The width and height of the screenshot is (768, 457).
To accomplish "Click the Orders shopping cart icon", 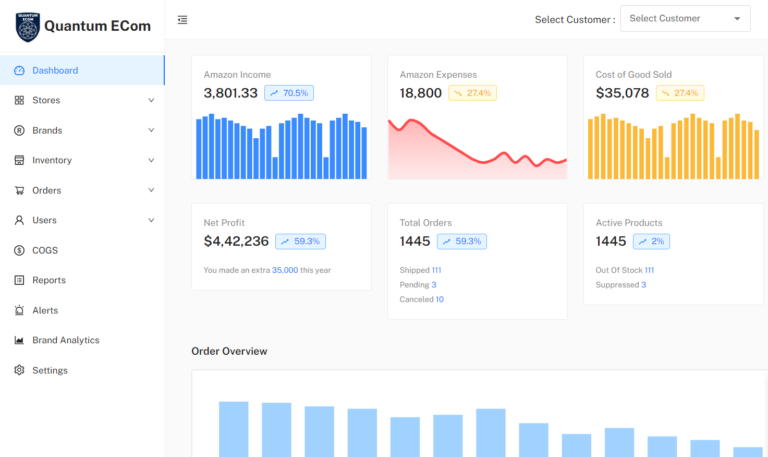I will 19,190.
